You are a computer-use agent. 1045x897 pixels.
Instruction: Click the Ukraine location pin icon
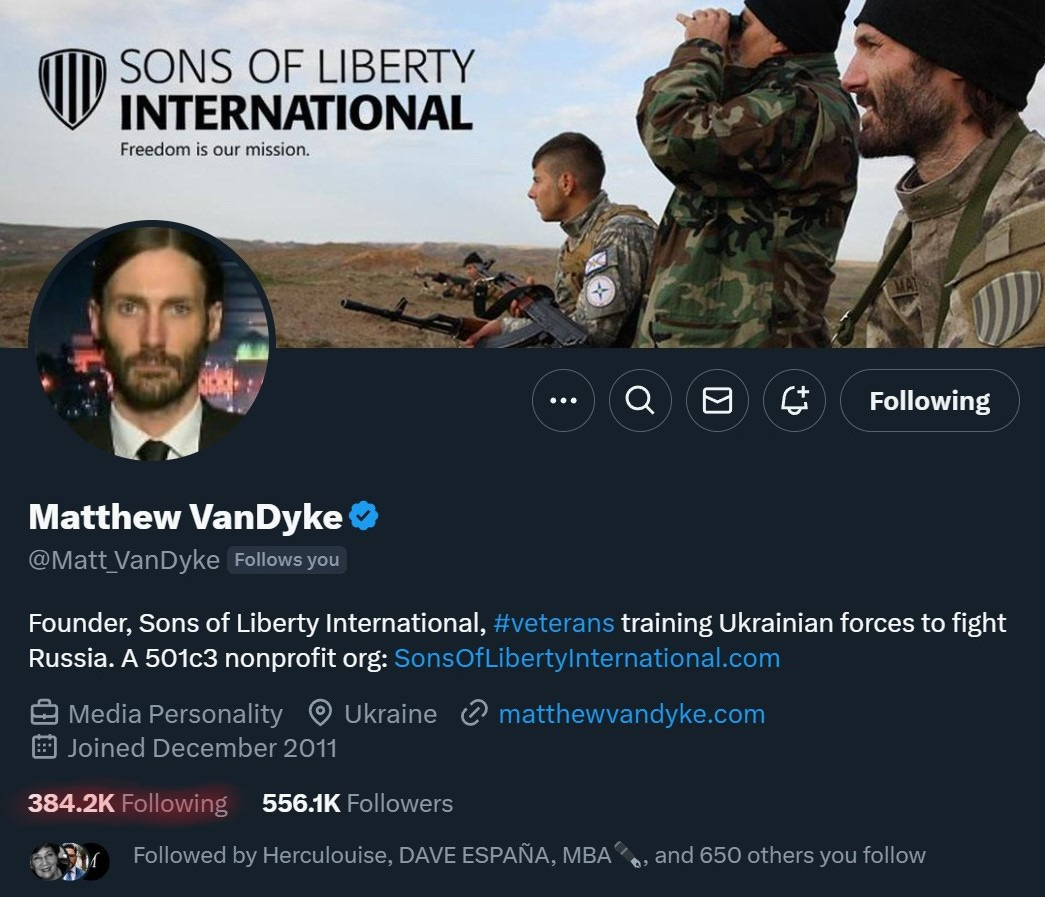tap(321, 713)
